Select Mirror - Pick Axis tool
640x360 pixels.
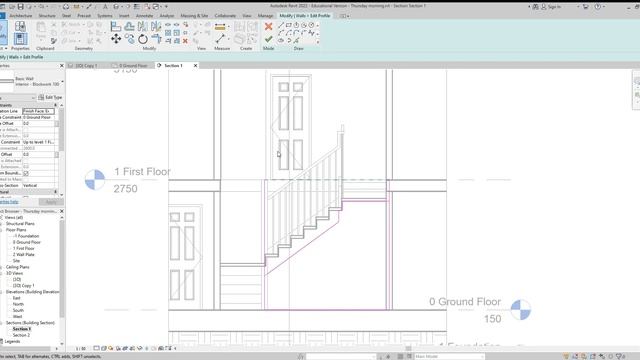(x=143, y=27)
